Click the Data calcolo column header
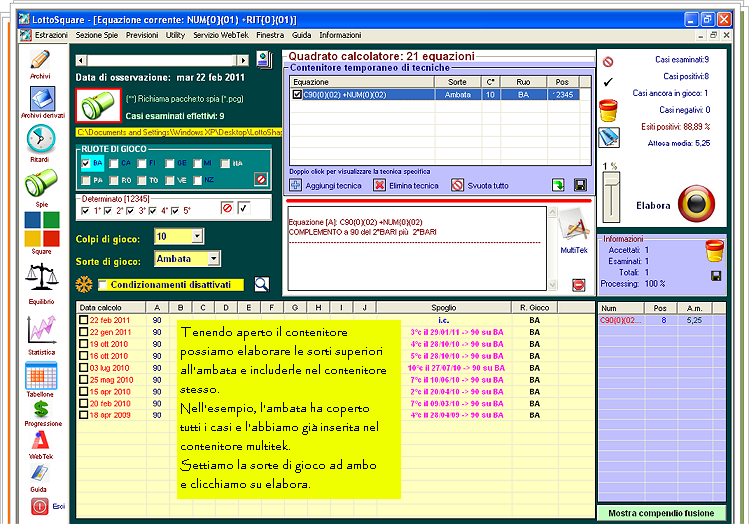 (x=111, y=308)
